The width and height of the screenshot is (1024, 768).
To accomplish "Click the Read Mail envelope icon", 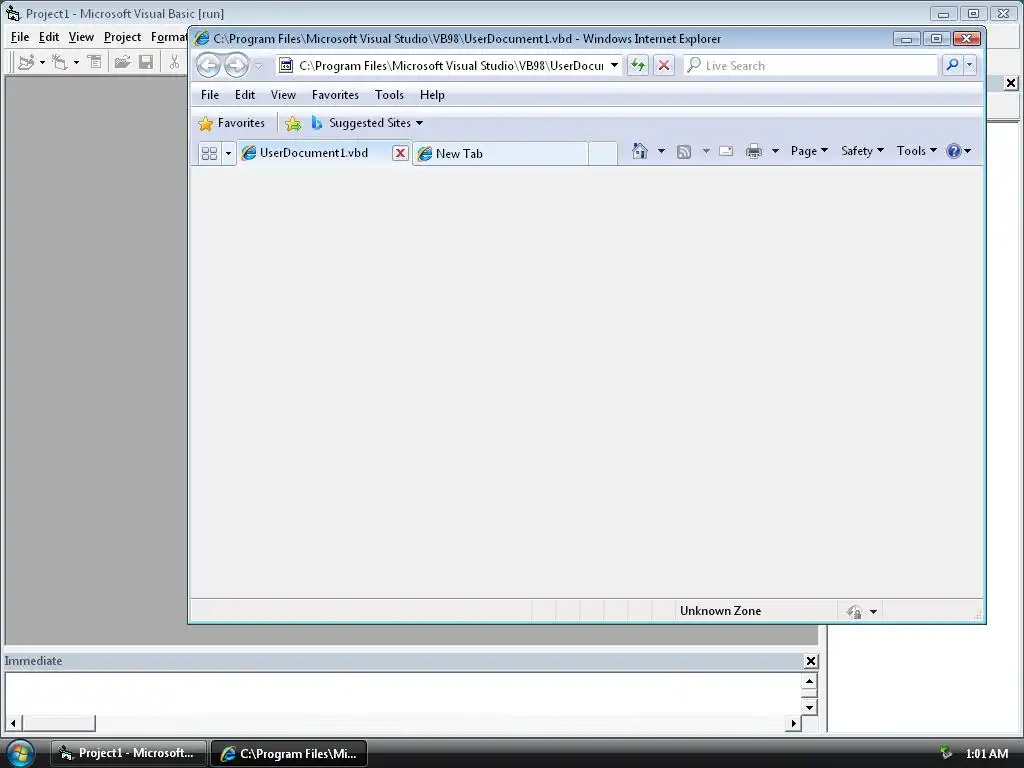I will (726, 151).
